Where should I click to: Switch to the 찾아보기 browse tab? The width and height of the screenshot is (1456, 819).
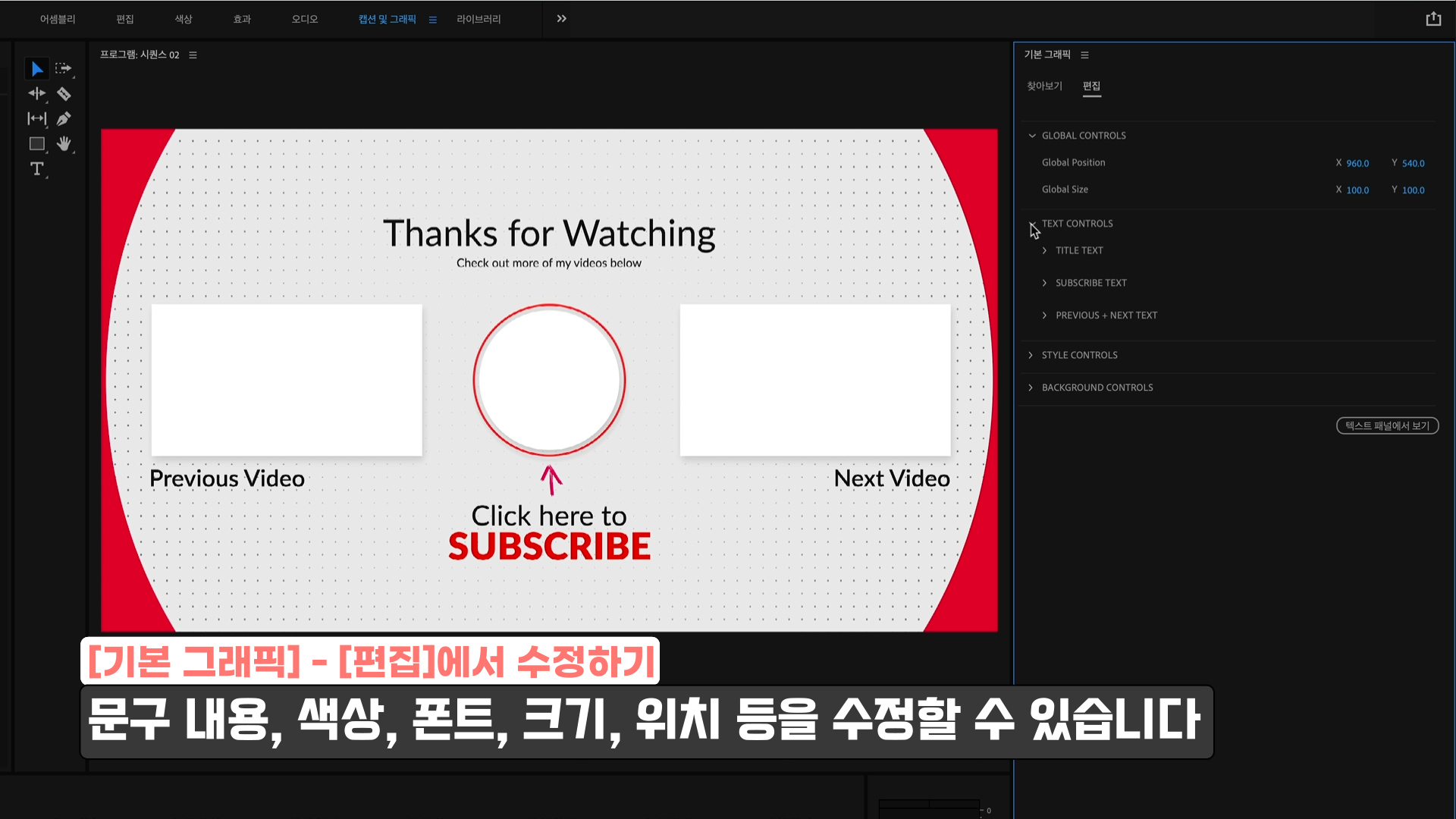(x=1044, y=86)
